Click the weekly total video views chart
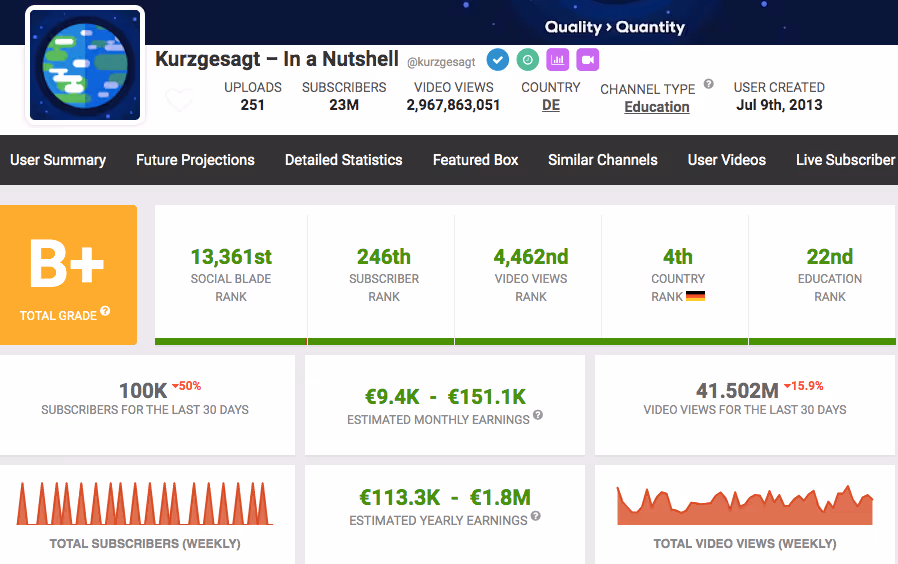The height and width of the screenshot is (564, 898). [x=745, y=504]
